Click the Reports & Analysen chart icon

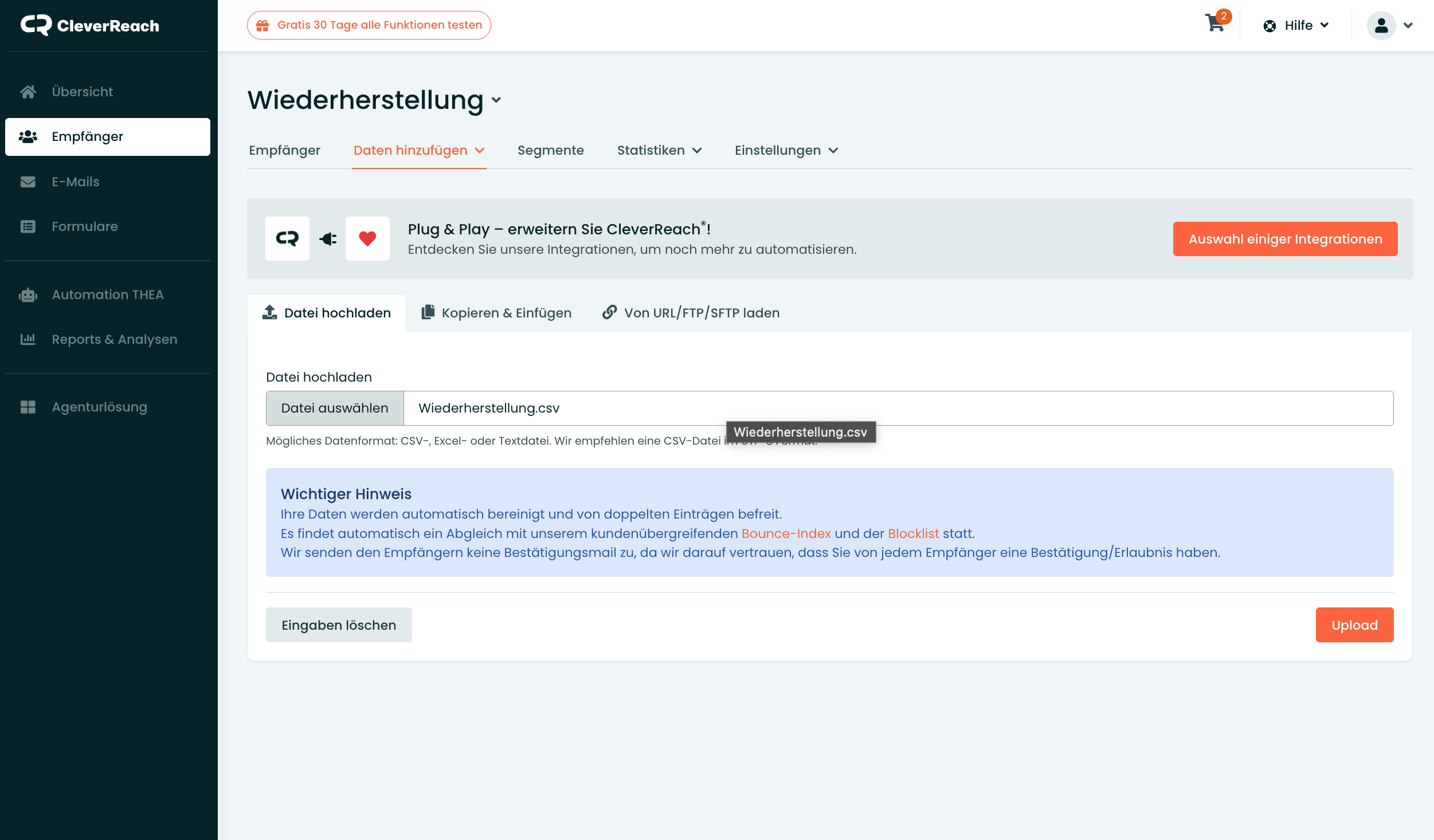28,339
